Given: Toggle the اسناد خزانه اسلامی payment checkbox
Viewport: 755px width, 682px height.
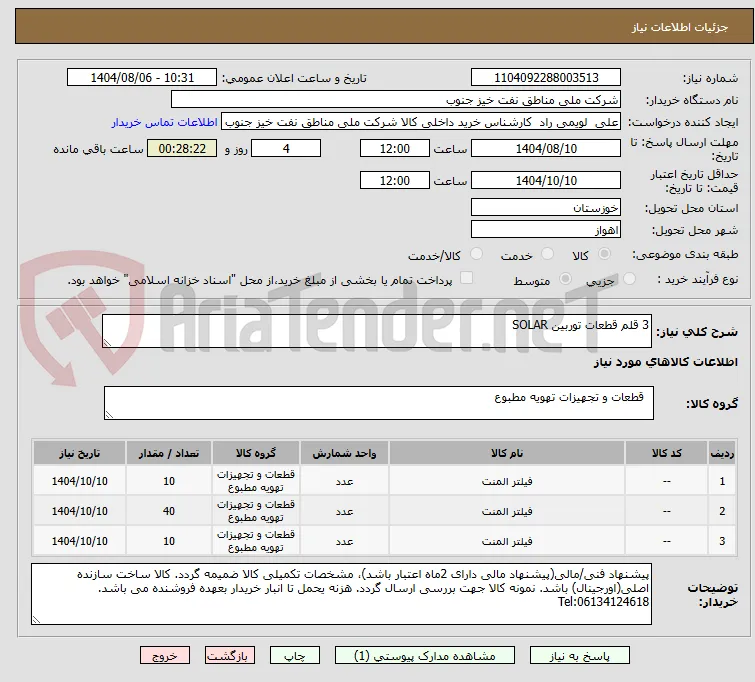Looking at the screenshot, I should 467,278.
